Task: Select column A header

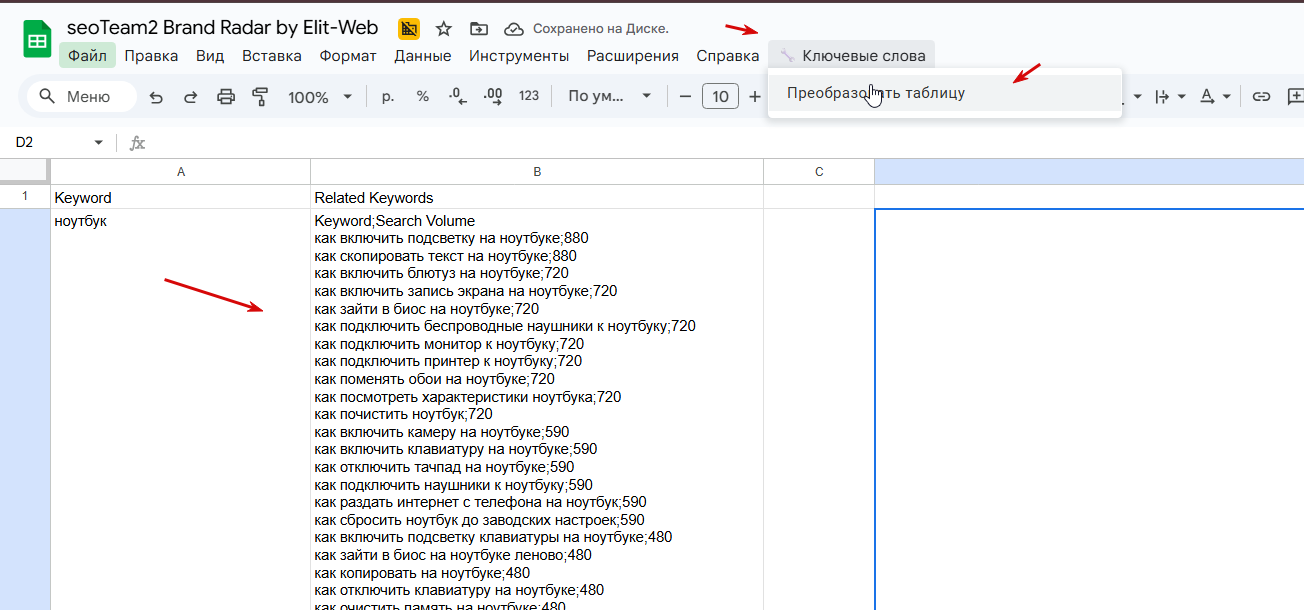Action: tap(181, 172)
